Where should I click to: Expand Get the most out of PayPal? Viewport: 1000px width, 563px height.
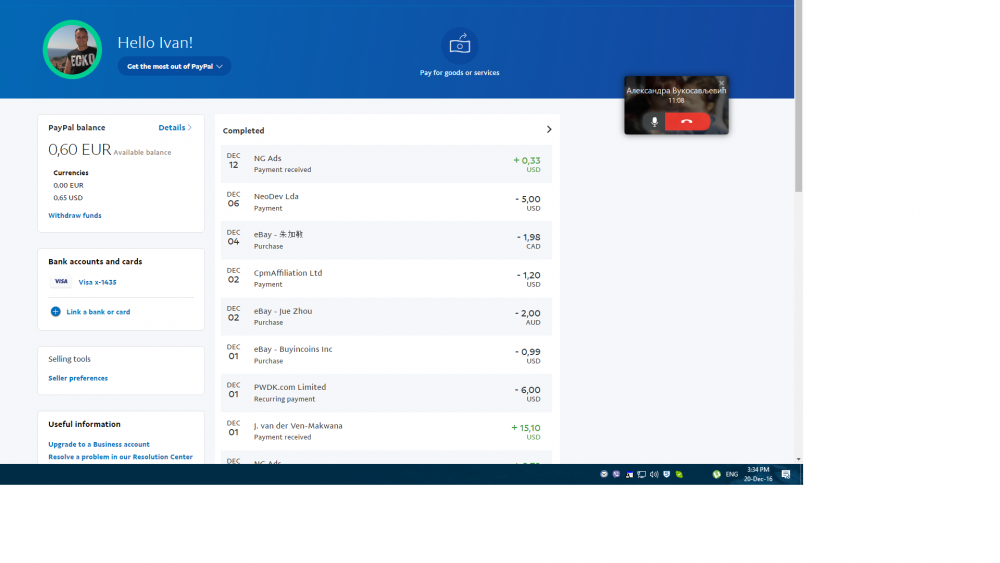[x=174, y=66]
